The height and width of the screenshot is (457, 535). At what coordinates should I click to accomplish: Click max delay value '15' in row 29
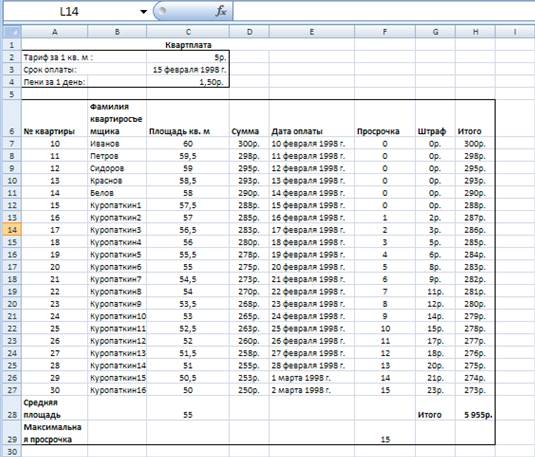[x=385, y=440]
